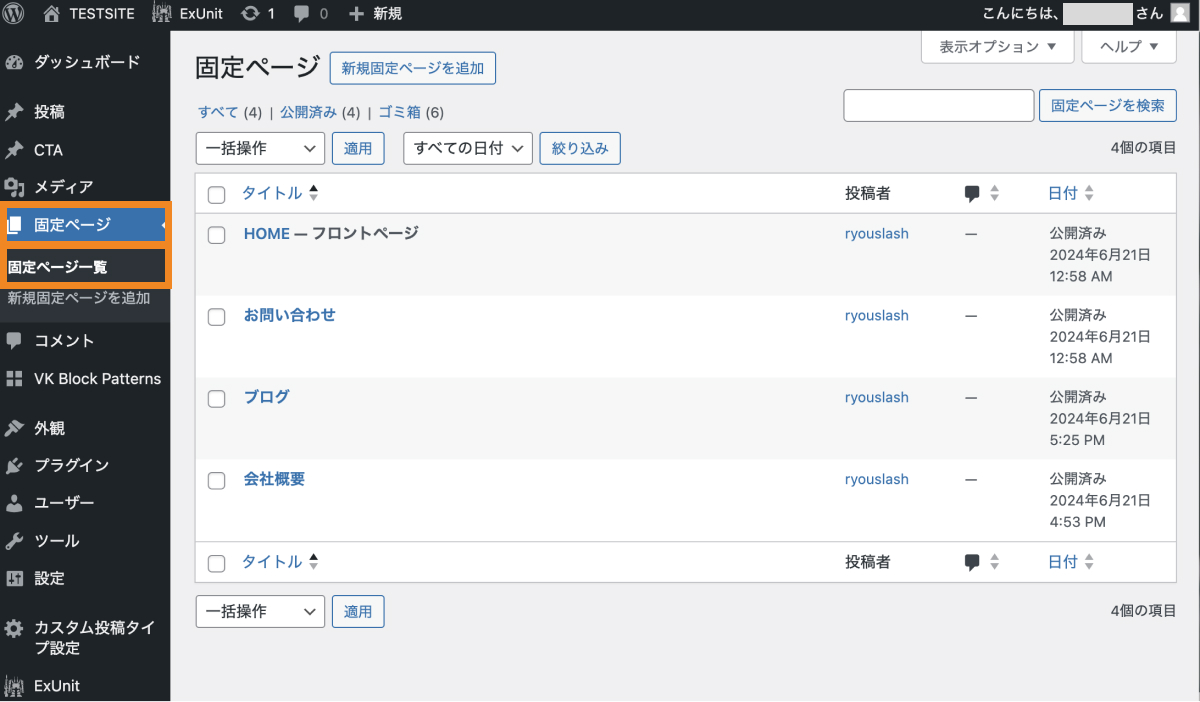Image resolution: width=1200 pixels, height=702 pixels.
Task: Click the 新規固定ページを追加 button
Action: (x=412, y=68)
